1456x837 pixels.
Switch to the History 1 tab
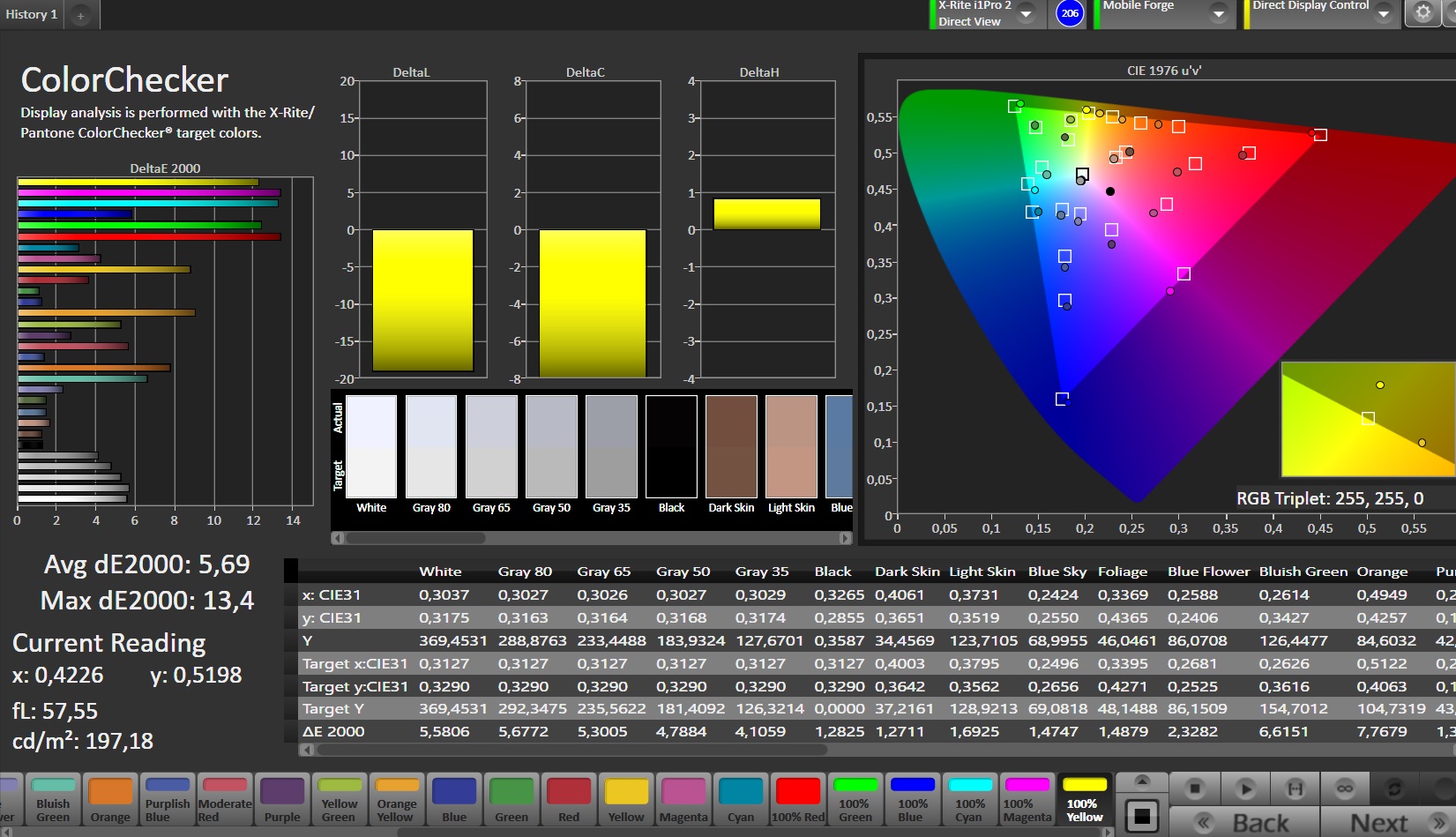[x=32, y=15]
